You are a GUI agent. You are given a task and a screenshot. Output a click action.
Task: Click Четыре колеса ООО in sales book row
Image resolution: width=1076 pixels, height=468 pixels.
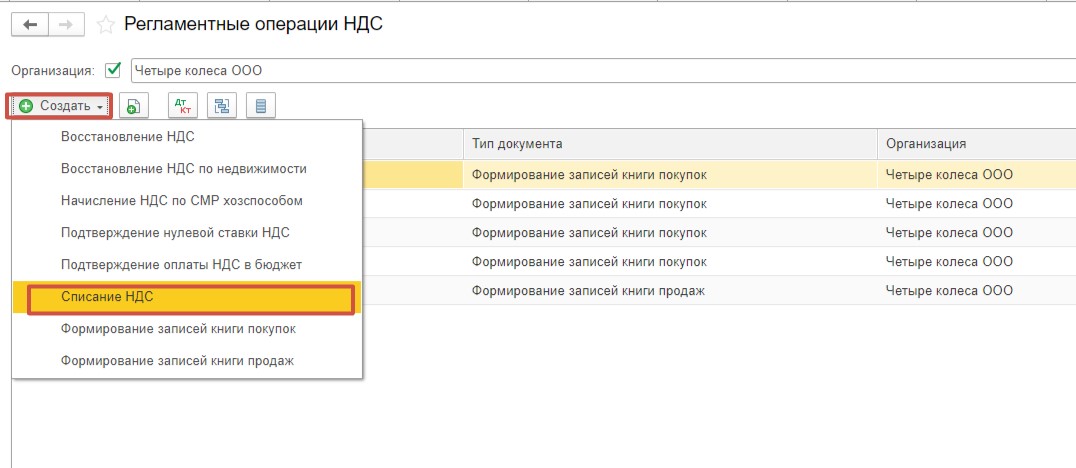pos(948,291)
